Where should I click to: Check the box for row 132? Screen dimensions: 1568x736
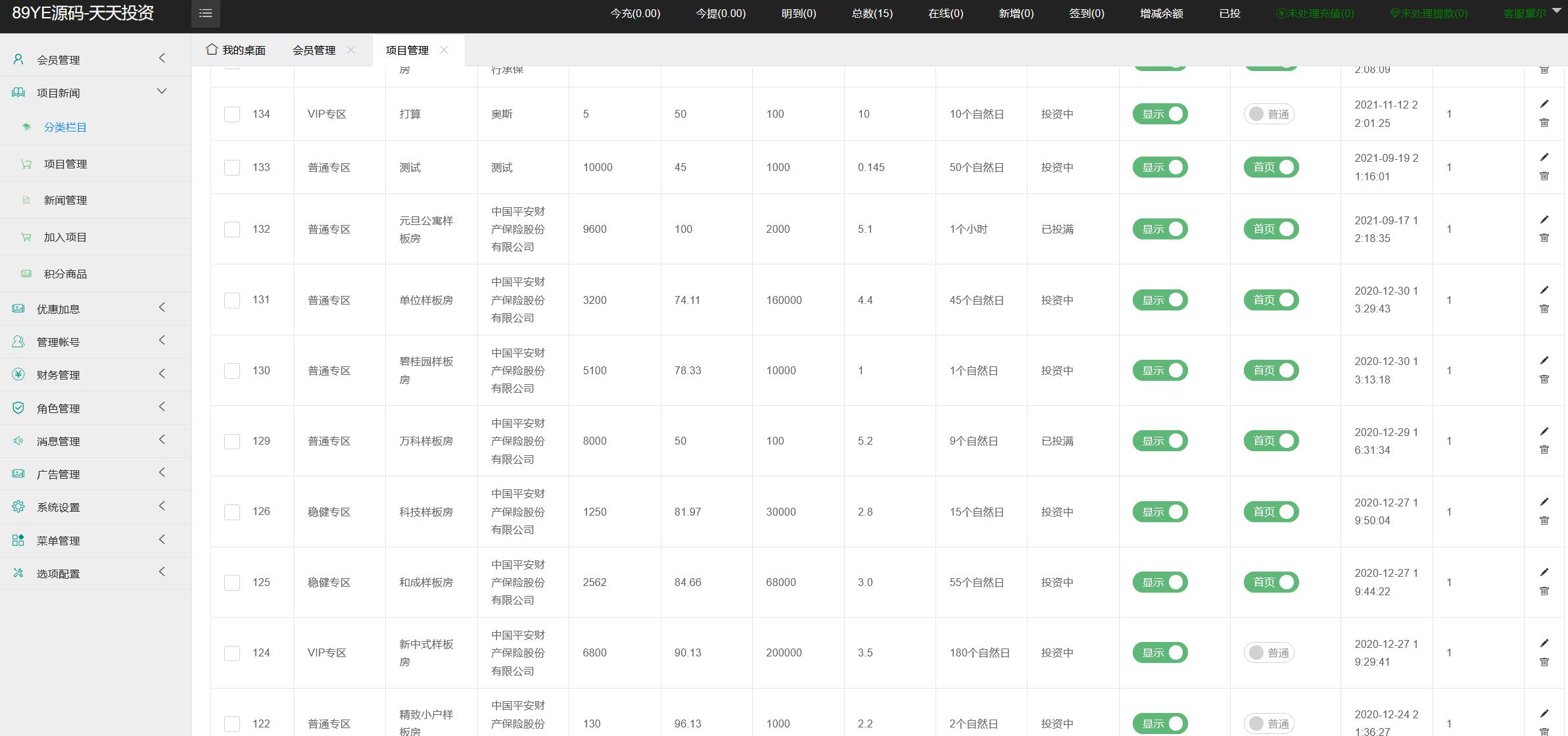232,229
